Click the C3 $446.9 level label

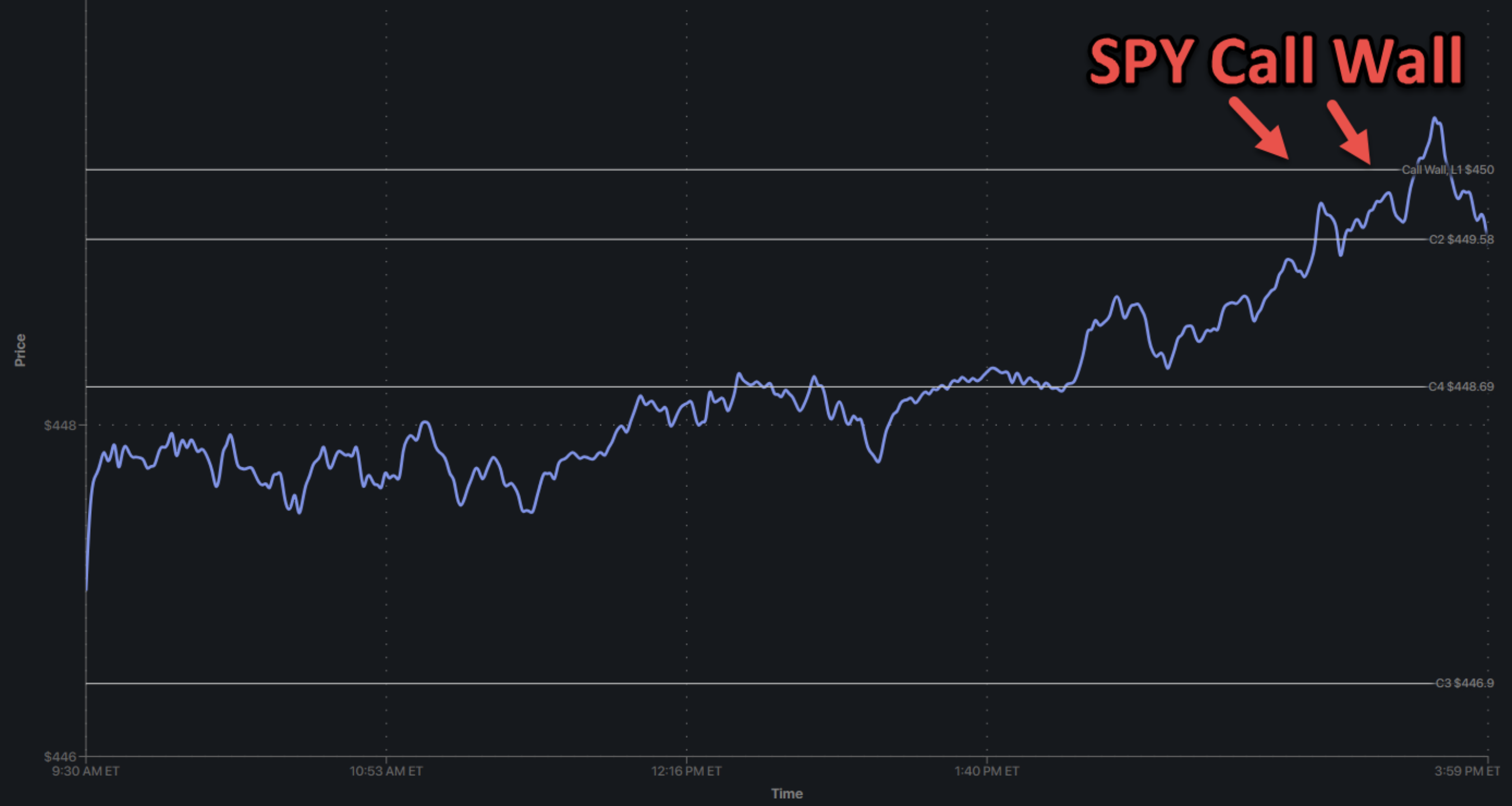(x=1464, y=683)
